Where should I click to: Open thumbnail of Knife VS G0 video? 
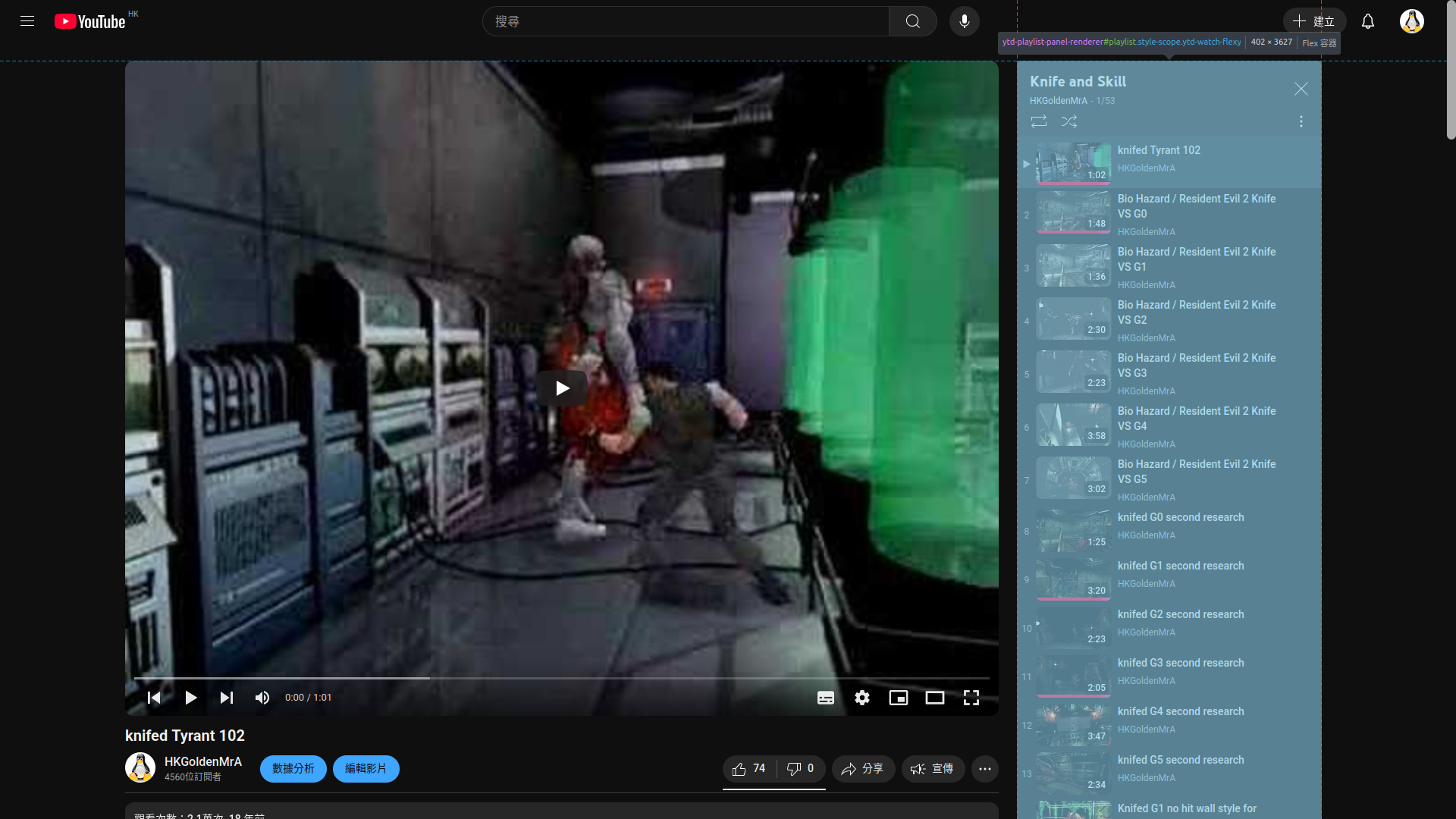[1074, 212]
